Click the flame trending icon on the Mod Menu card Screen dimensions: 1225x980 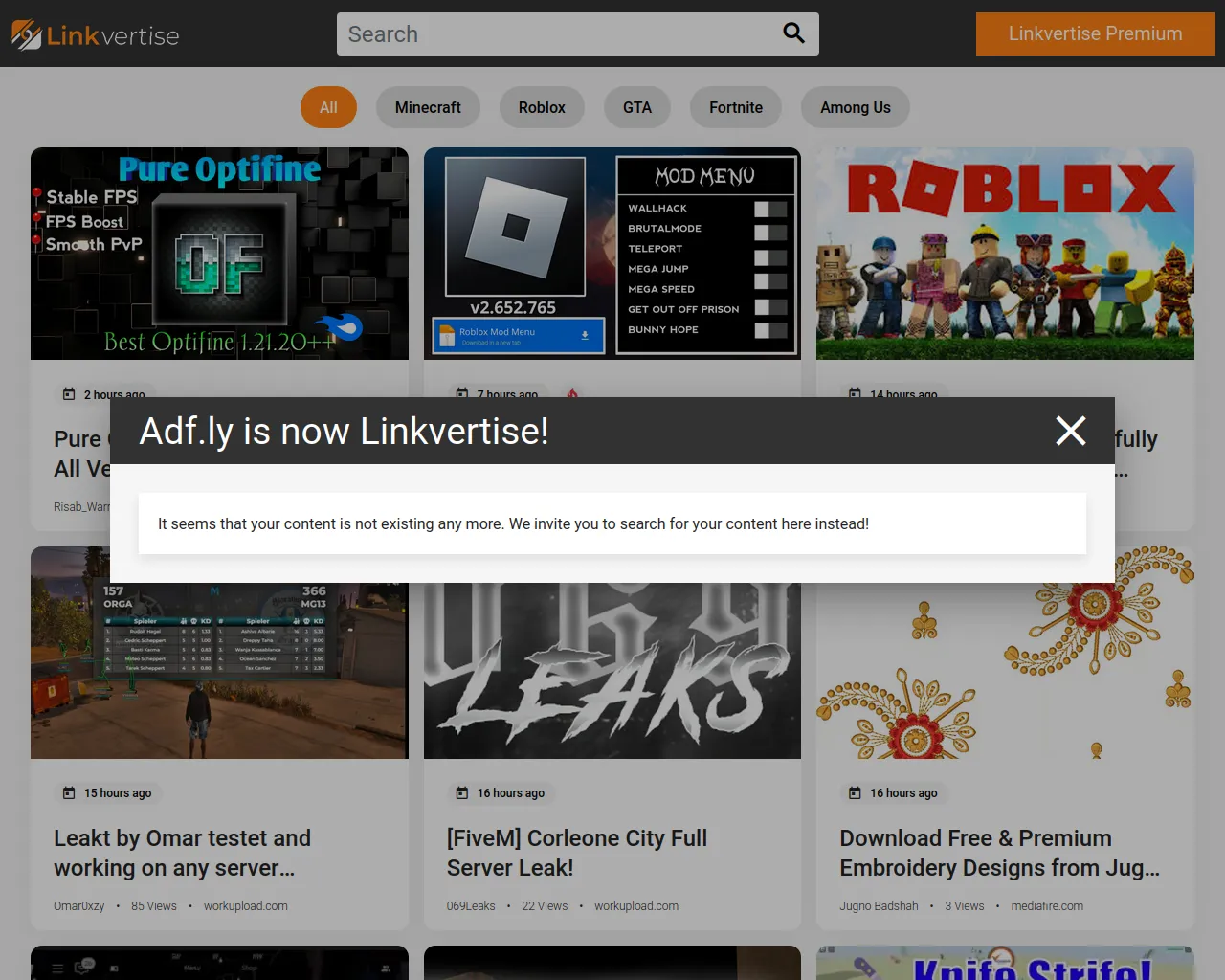573,392
